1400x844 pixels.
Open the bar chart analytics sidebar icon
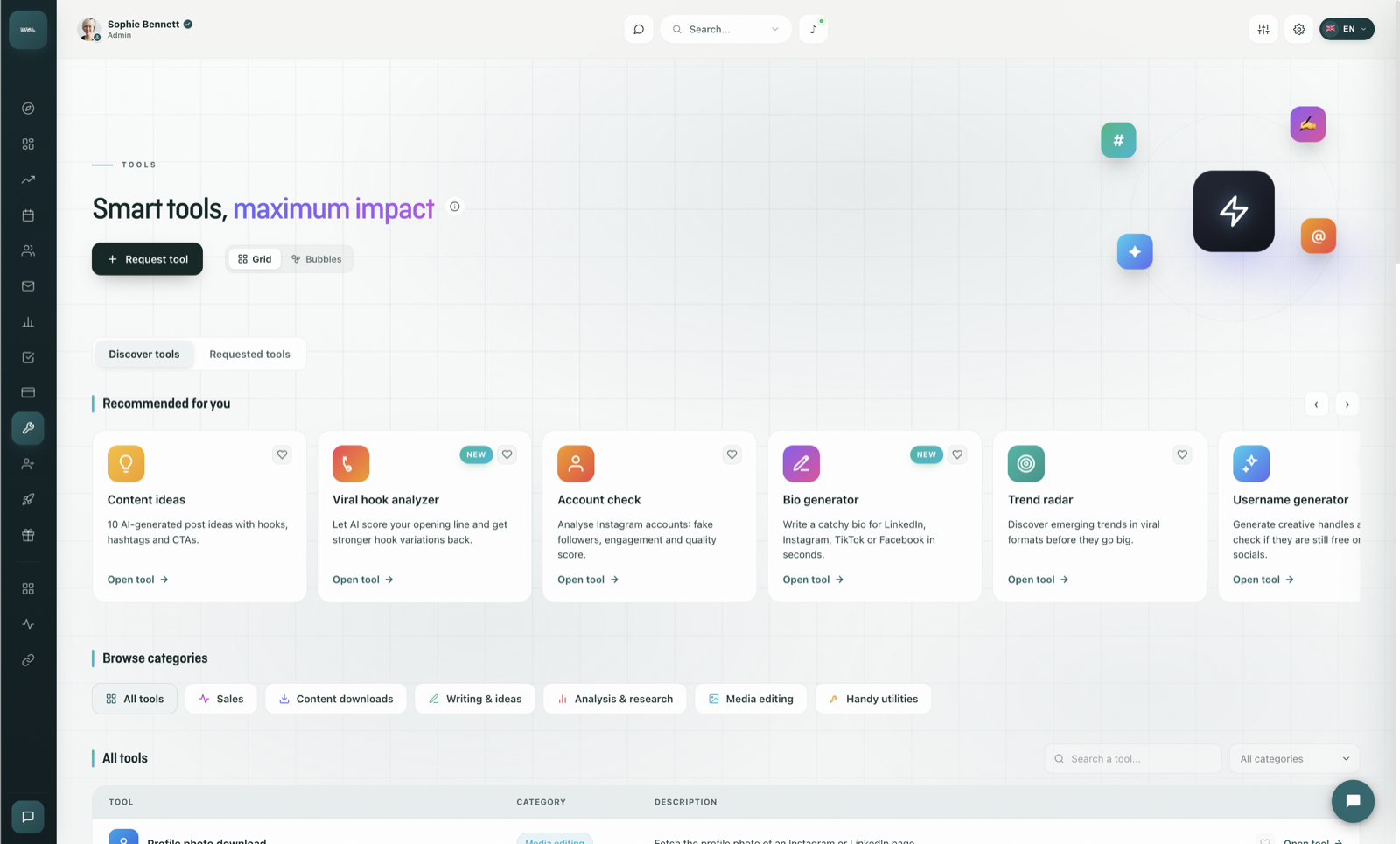pyautogui.click(x=28, y=322)
